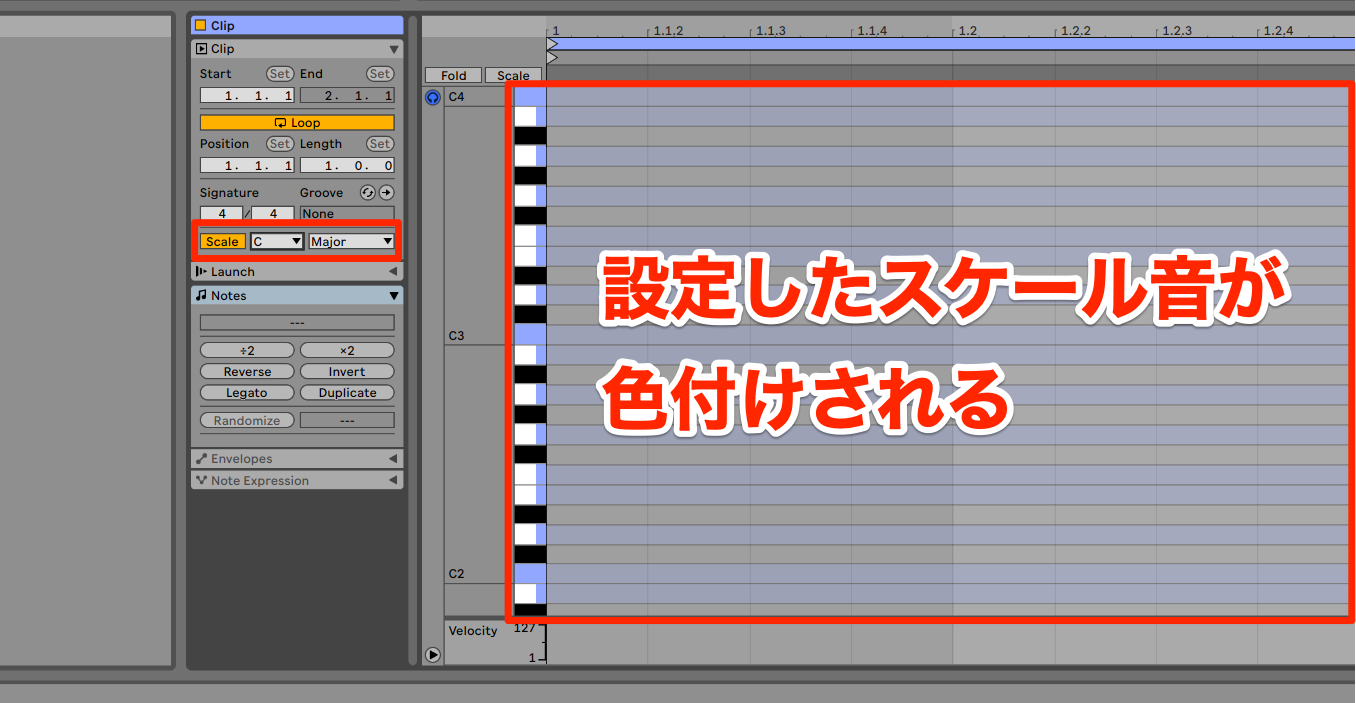Click ruler position 1.1.3
The height and width of the screenshot is (703, 1356).
coord(770,31)
